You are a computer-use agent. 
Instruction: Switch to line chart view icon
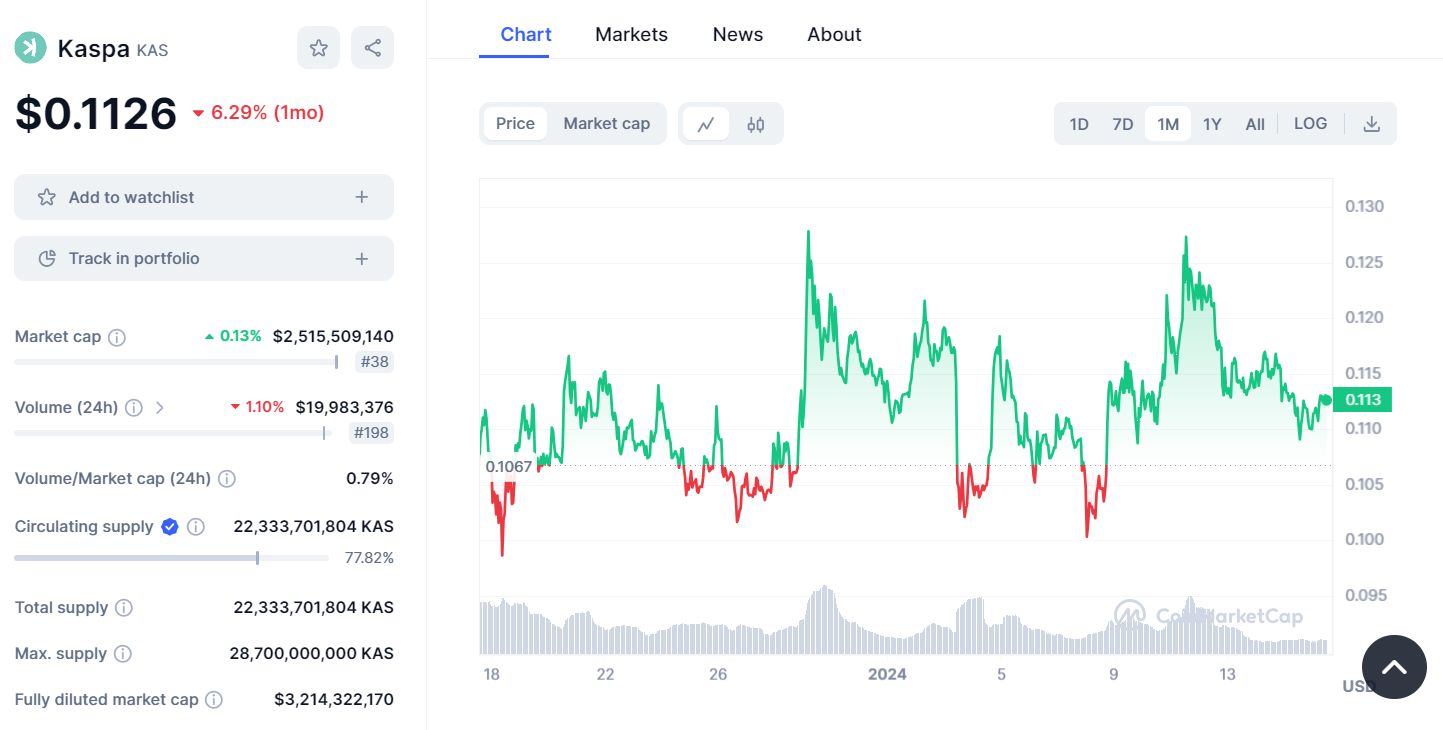click(706, 124)
